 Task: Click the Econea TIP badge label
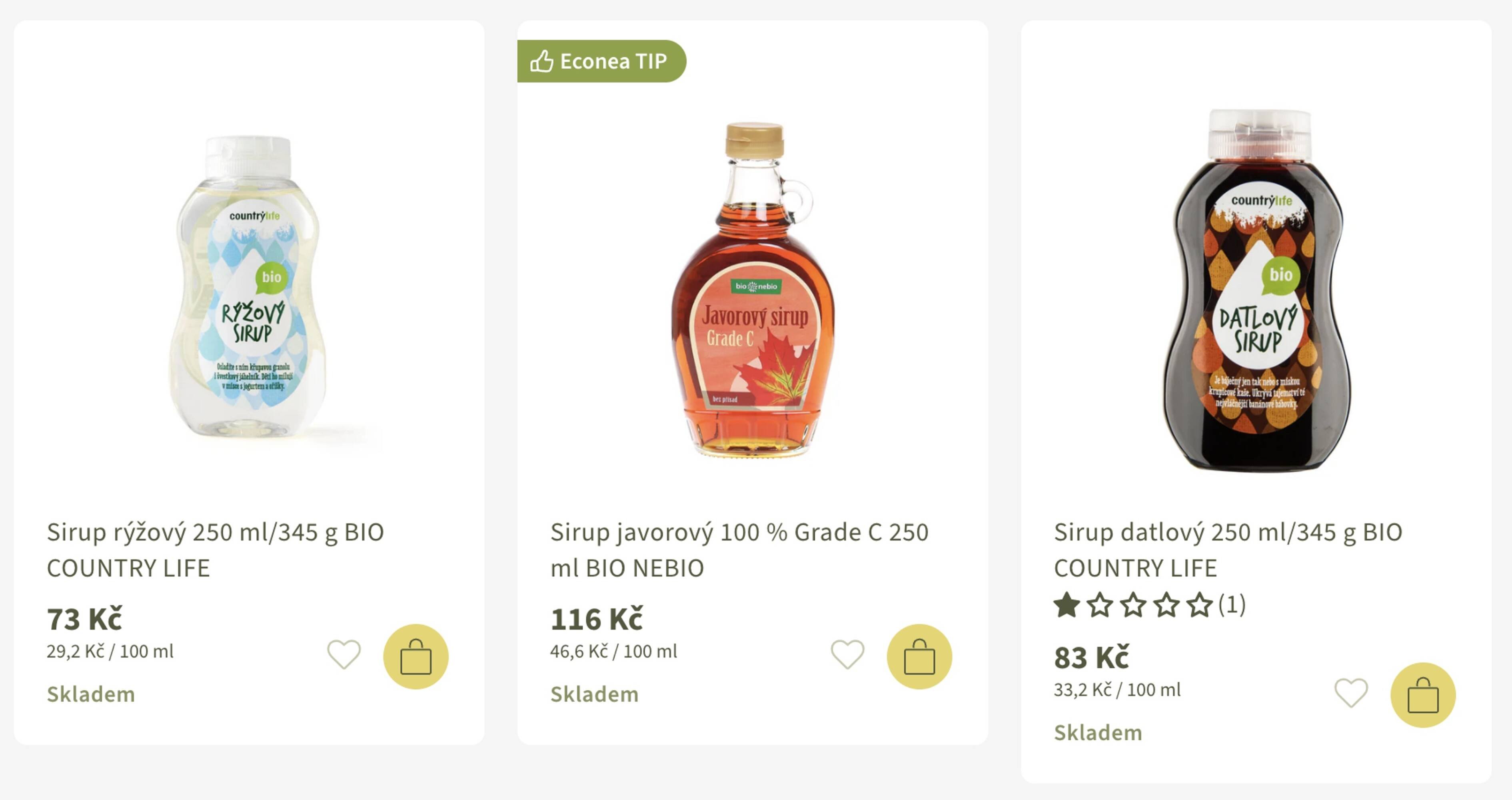(613, 61)
